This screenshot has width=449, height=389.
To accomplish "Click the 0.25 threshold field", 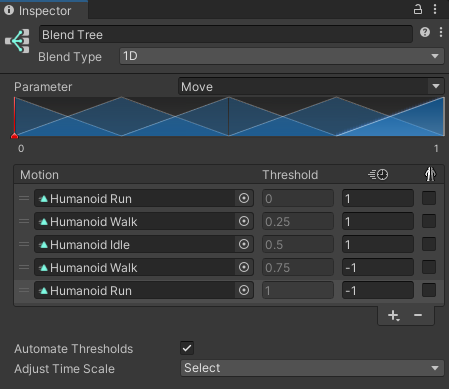I will pos(298,221).
